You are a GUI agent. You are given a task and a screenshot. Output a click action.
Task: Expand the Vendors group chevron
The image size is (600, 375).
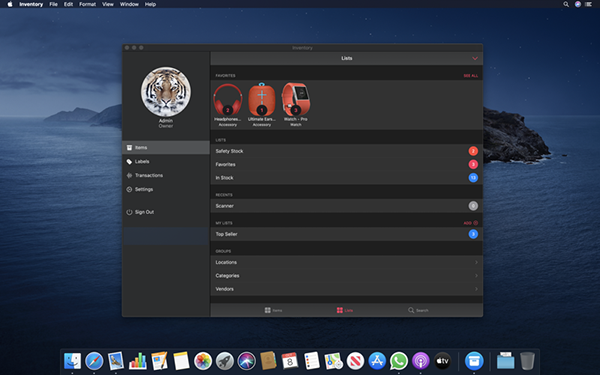tap(476, 289)
